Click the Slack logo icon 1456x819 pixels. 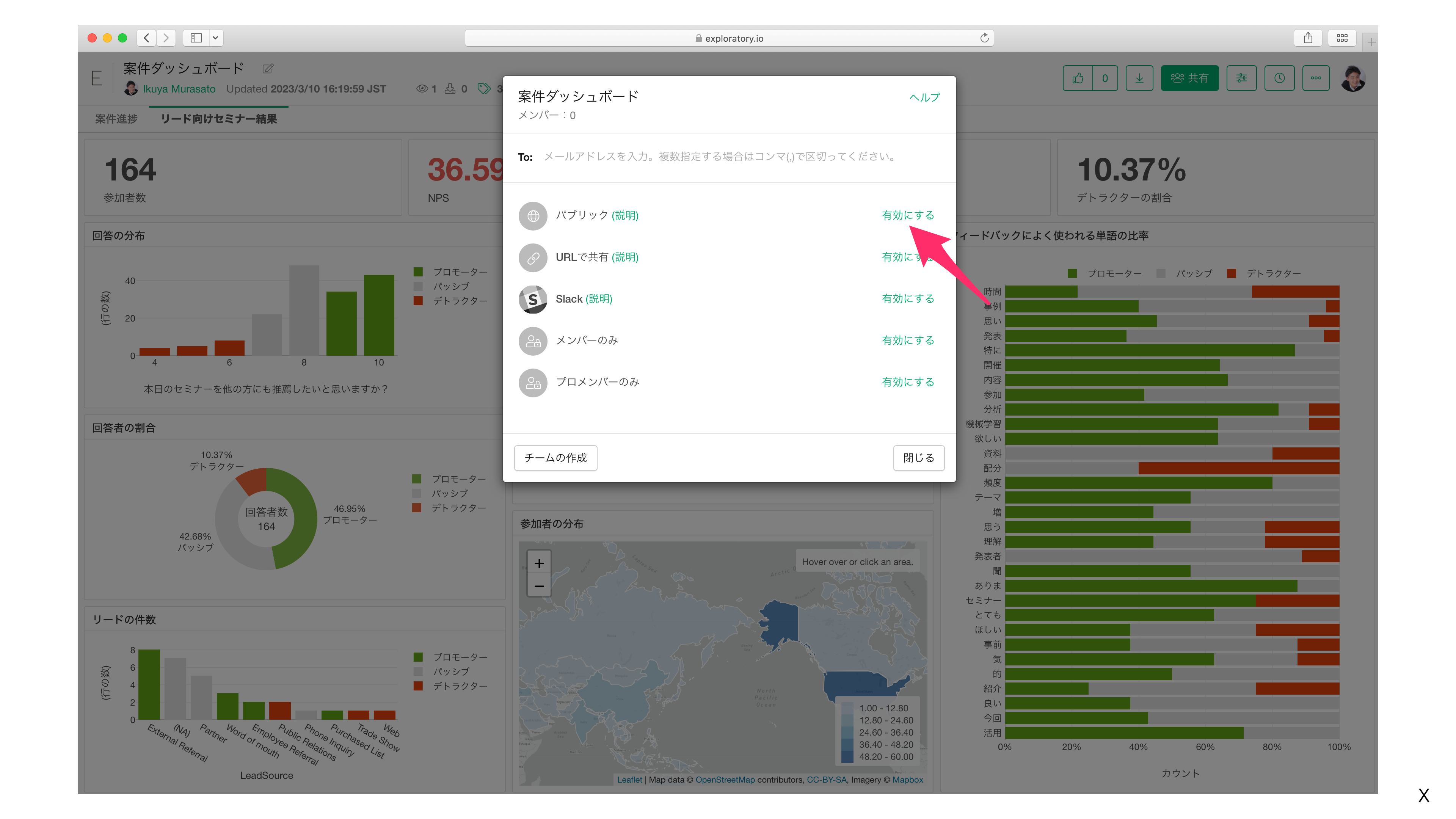533,299
